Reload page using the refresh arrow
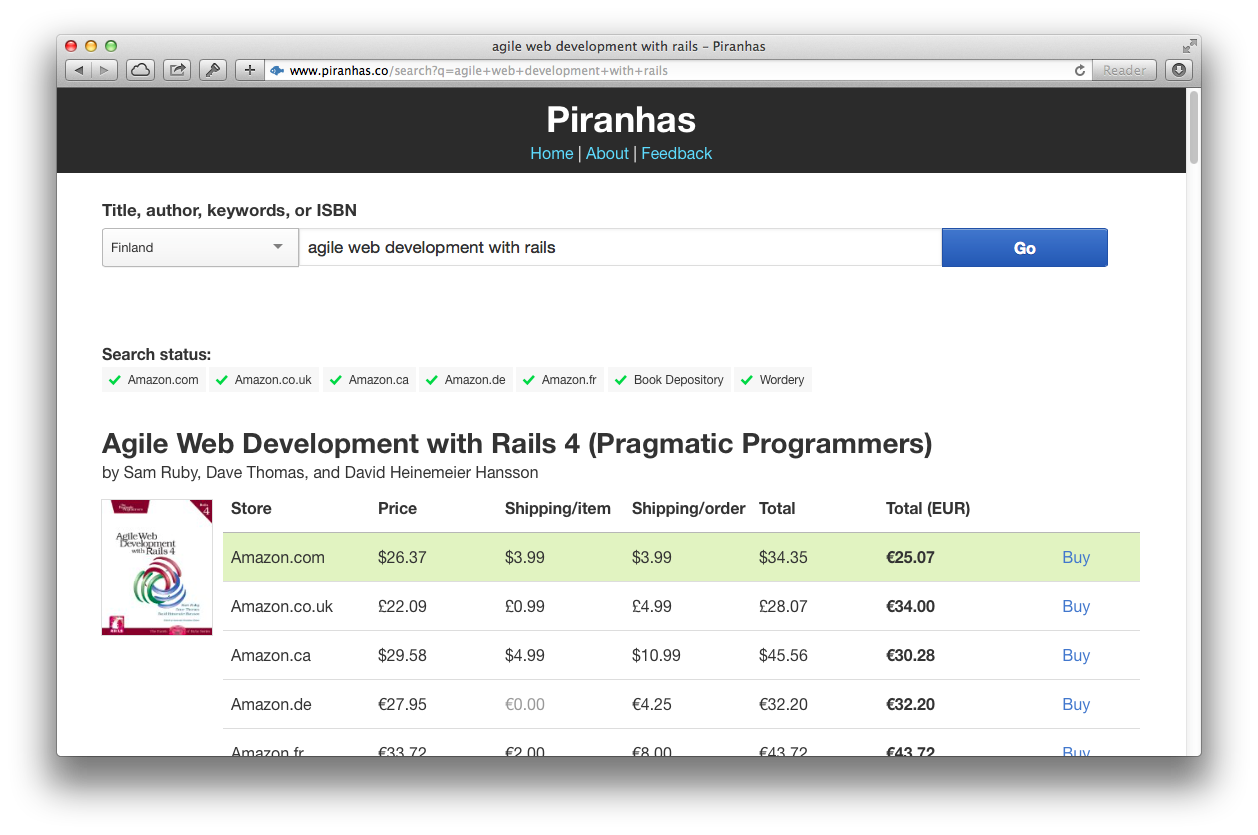Viewport: 1258px width, 835px height. point(1080,71)
